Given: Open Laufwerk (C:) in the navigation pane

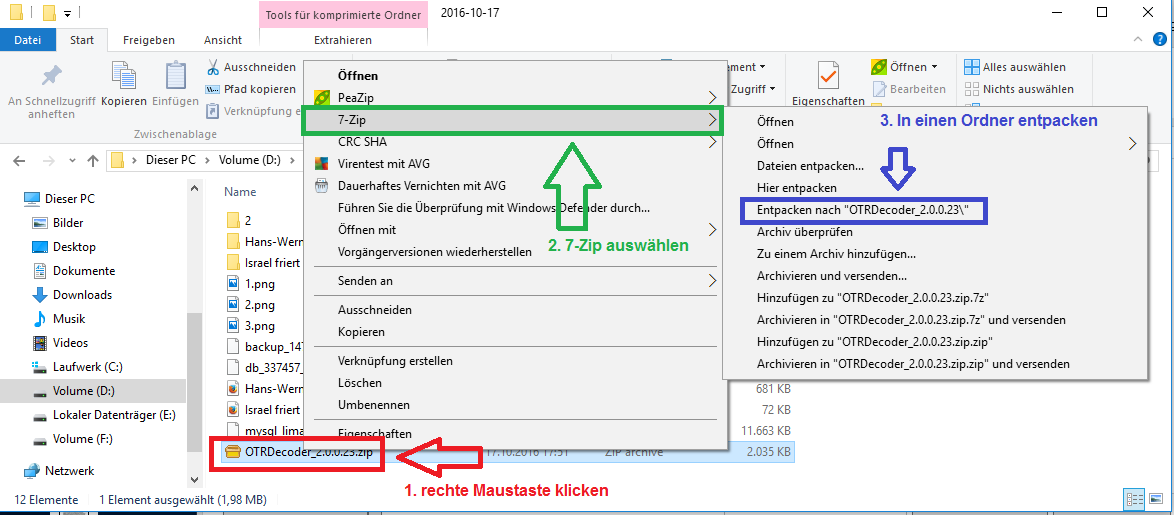Looking at the screenshot, I should point(87,367).
